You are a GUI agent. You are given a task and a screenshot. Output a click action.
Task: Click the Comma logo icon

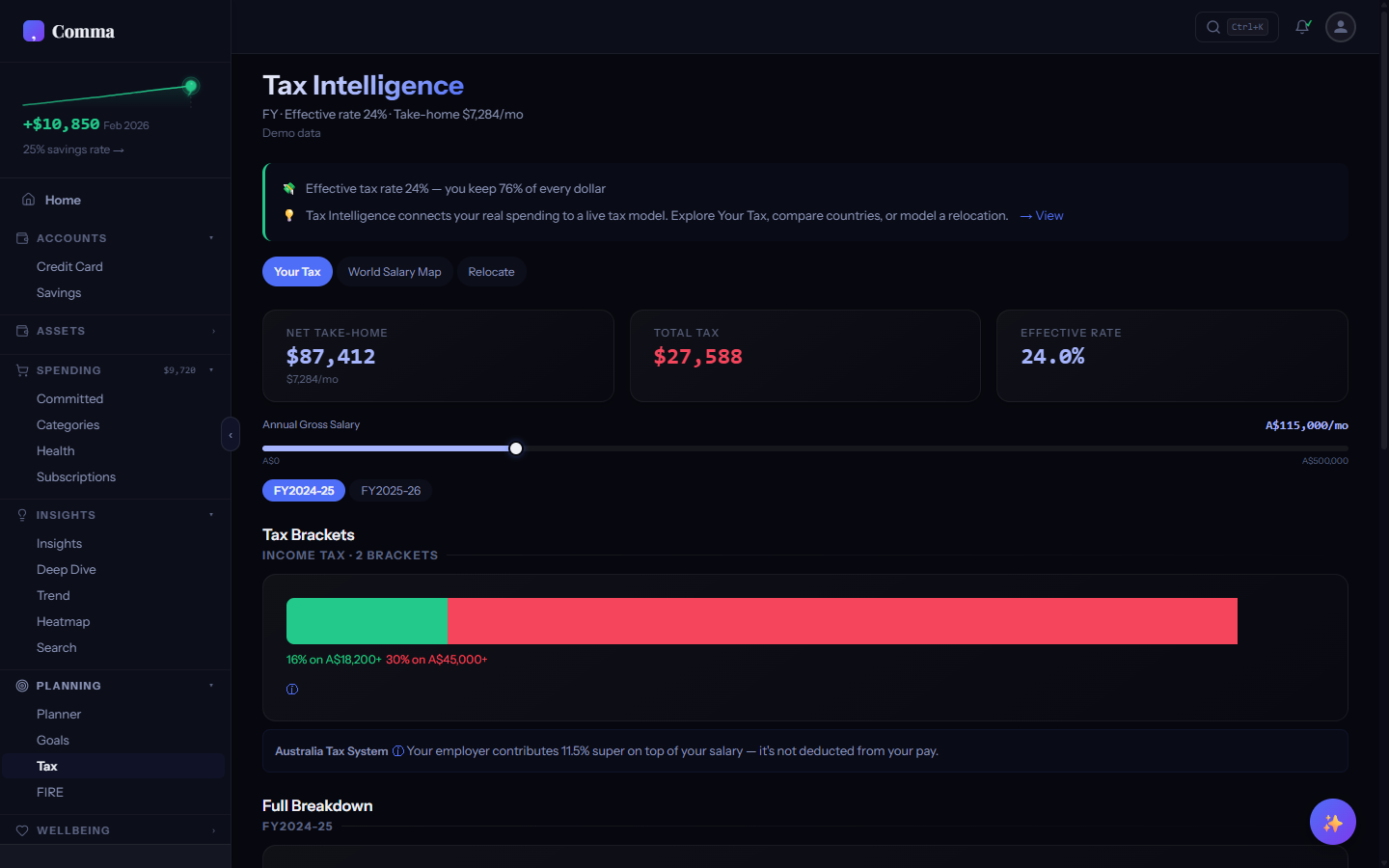pyautogui.click(x=34, y=31)
